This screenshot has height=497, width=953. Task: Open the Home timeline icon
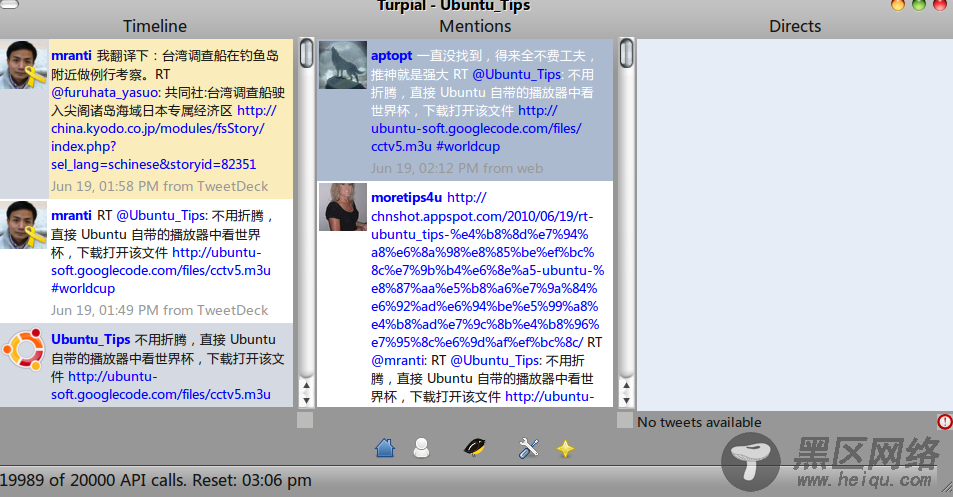pyautogui.click(x=385, y=448)
